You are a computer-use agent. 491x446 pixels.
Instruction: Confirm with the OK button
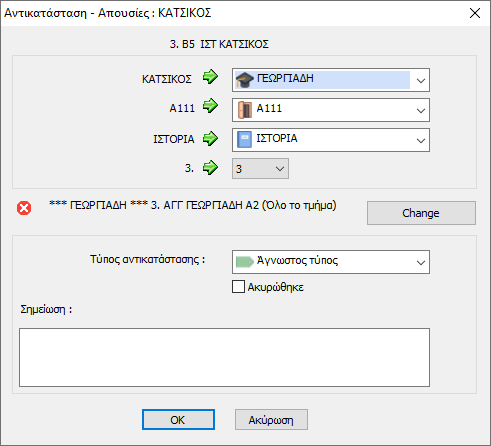coord(178,420)
